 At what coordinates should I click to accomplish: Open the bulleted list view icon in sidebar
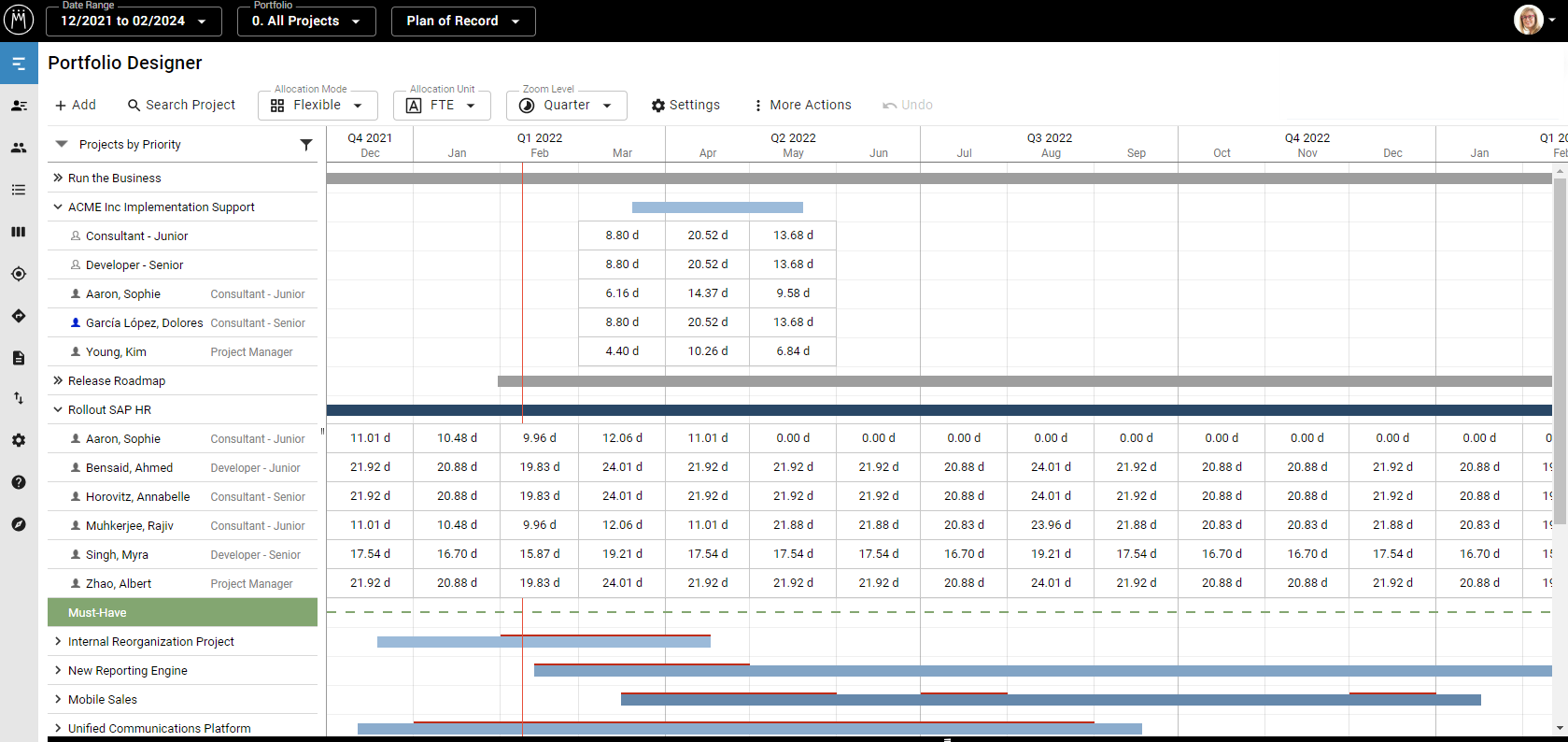(x=19, y=190)
